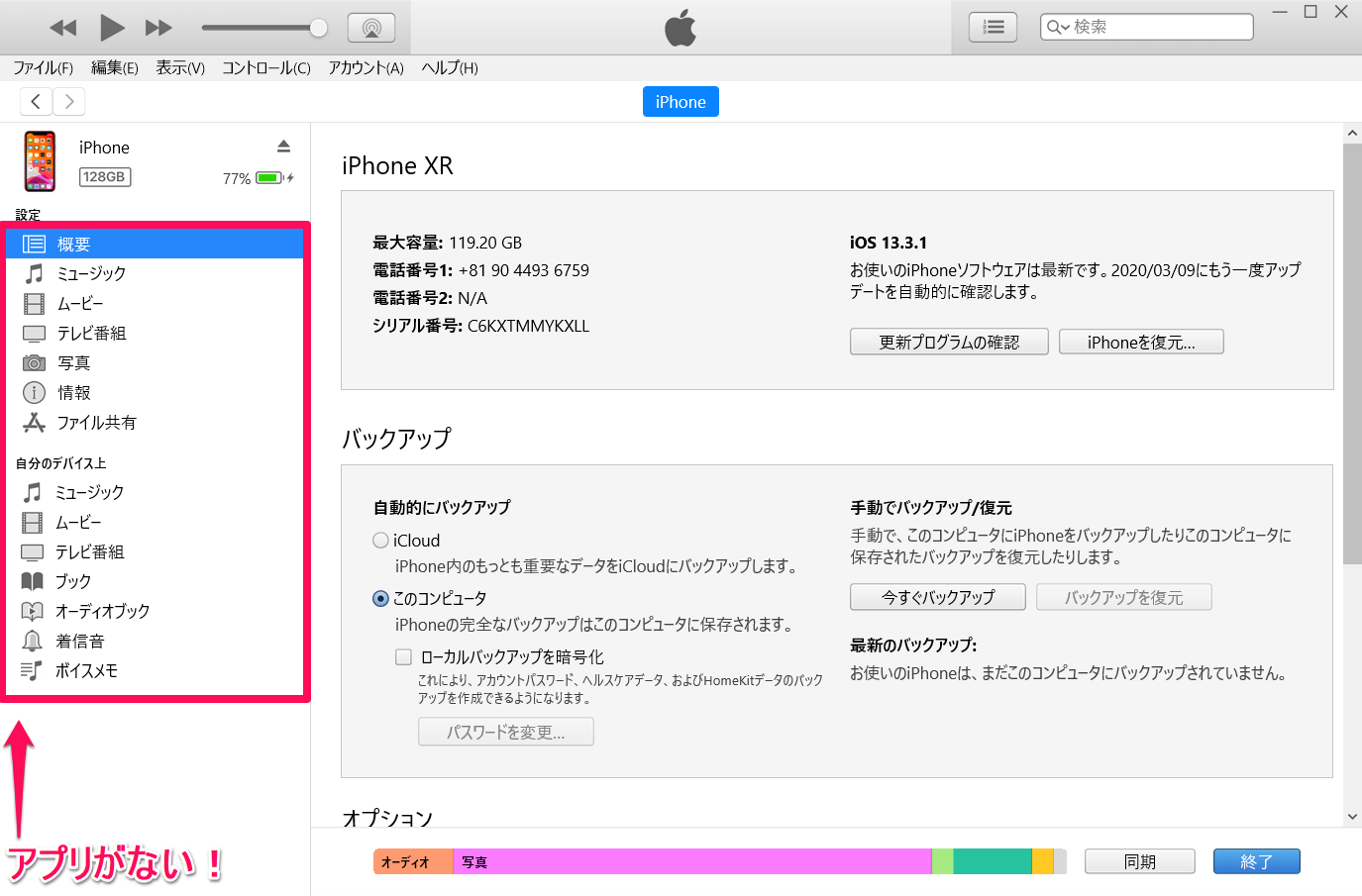Click the オーディオ storage bar segment
Viewport: 1362px width, 896px height.
(413, 861)
